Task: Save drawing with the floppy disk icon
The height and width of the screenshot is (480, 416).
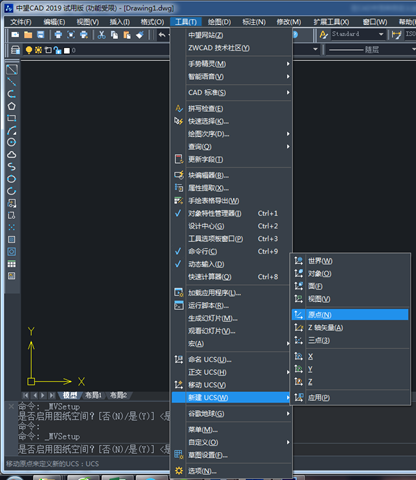Action: 40,34
